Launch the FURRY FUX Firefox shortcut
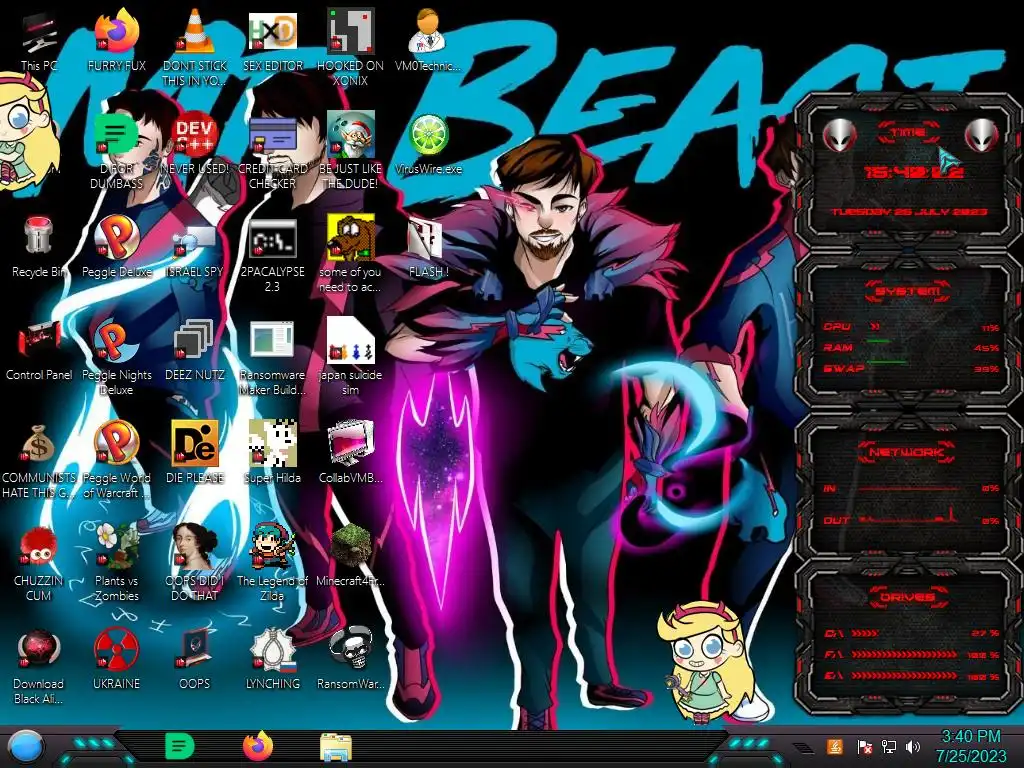Viewport: 1024px width, 768px height. 116,40
